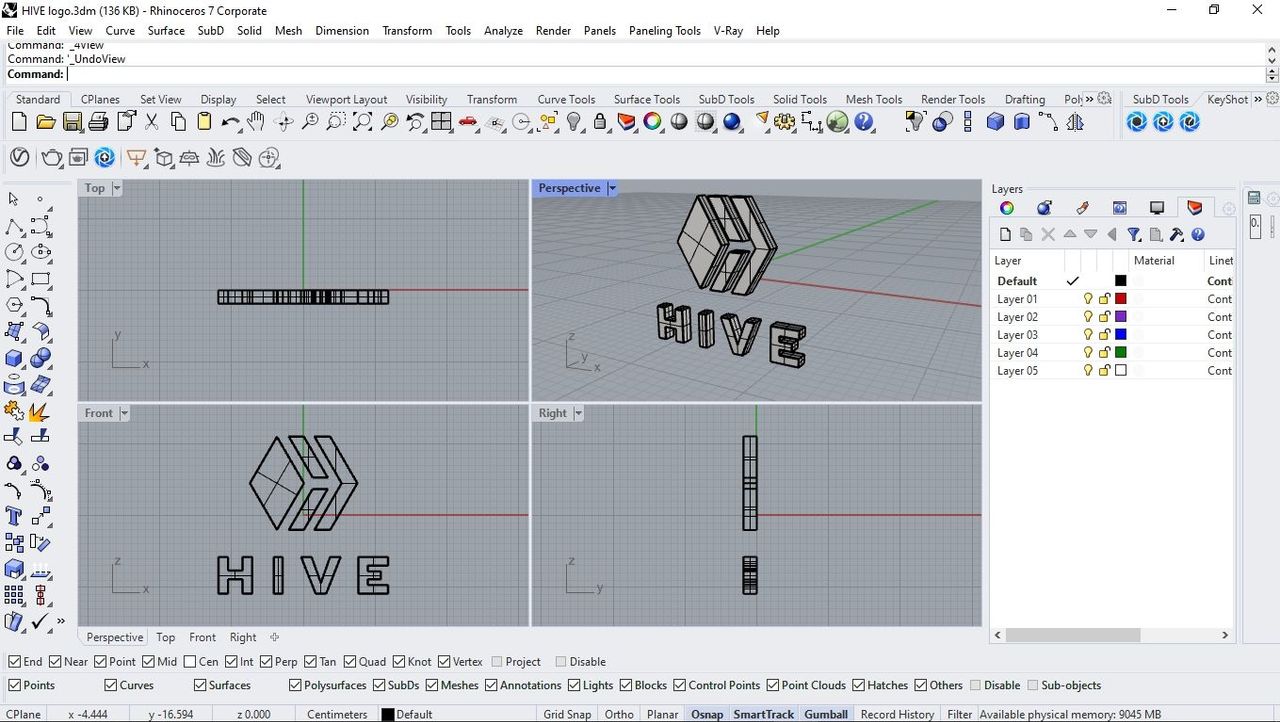Undo with the curved arrow icon
This screenshot has height=722, width=1280.
coord(231,122)
